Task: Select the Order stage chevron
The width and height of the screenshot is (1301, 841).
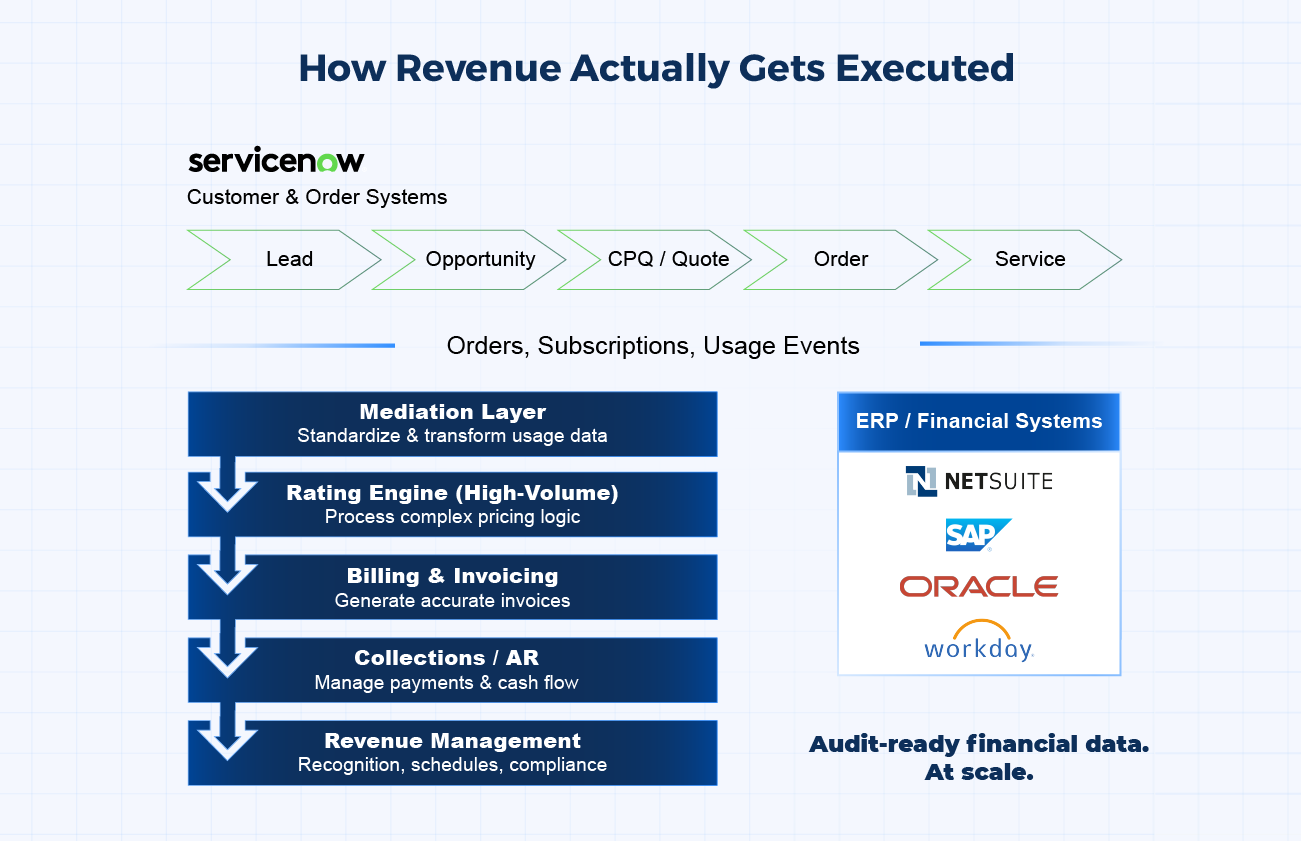Action: pyautogui.click(x=841, y=260)
